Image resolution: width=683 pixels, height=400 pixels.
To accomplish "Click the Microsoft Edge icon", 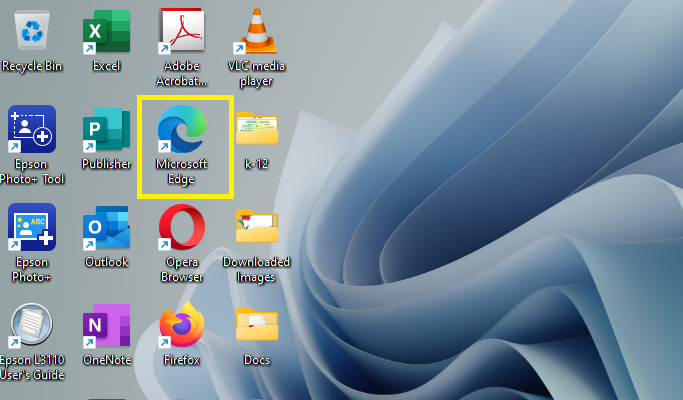I will pos(182,129).
